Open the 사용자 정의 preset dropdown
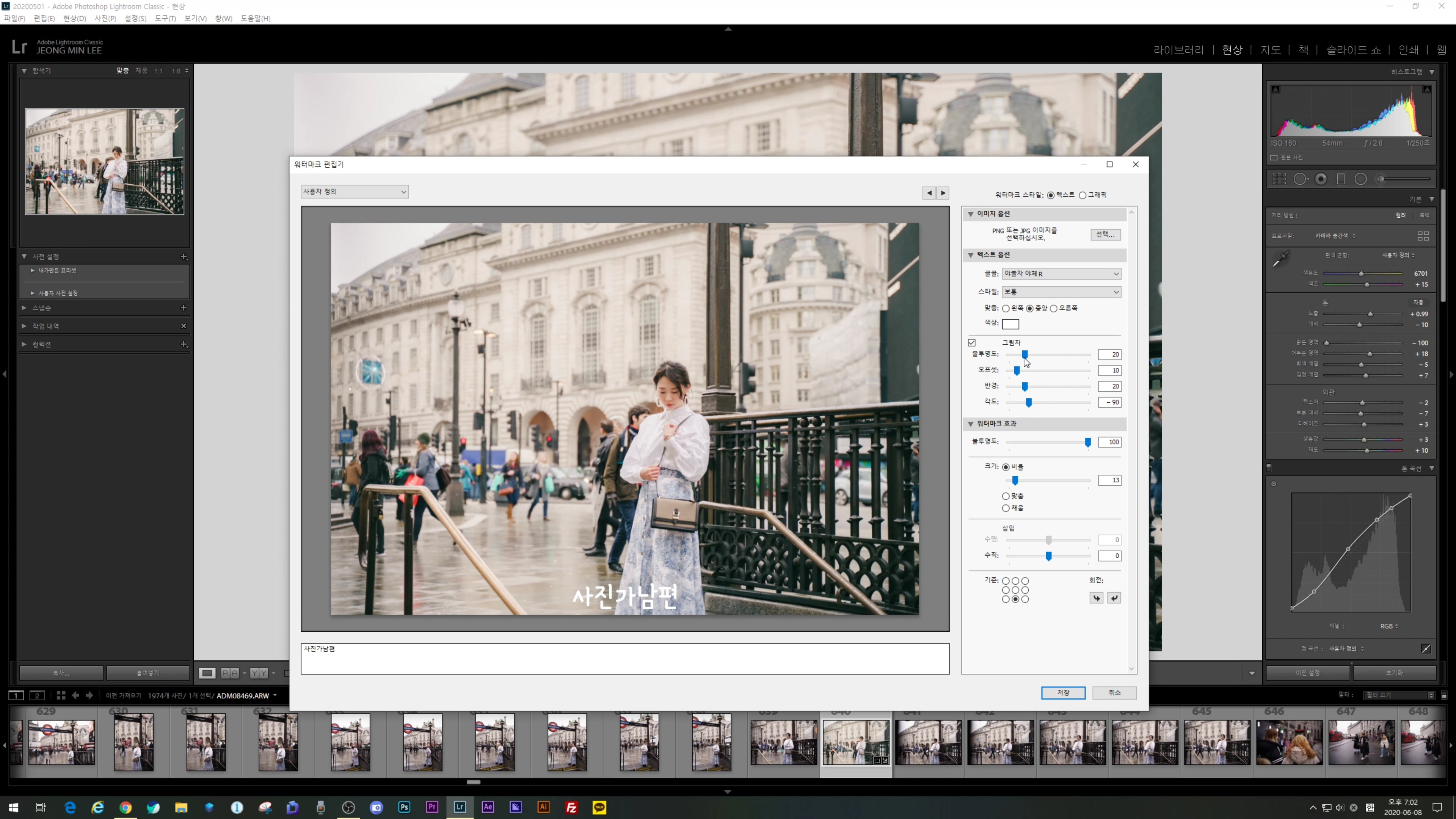1456x819 pixels. pos(355,191)
